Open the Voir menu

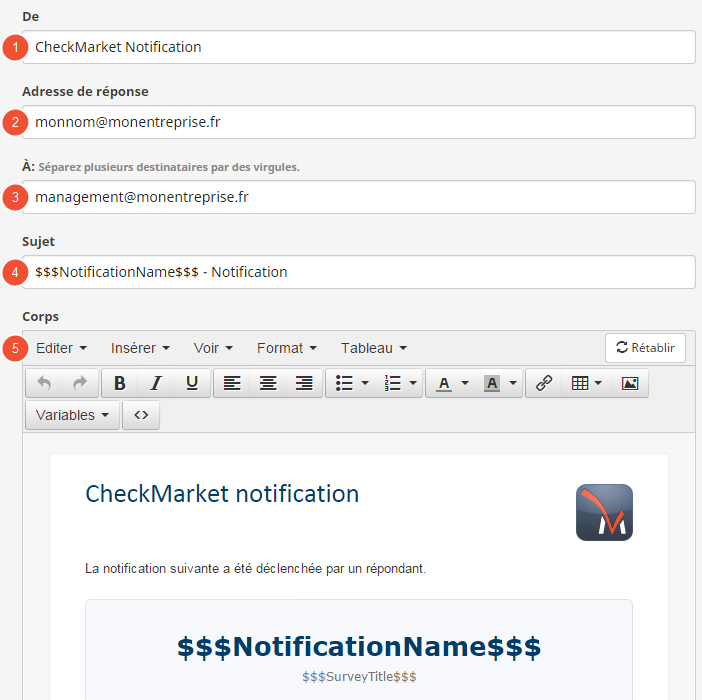coord(213,348)
